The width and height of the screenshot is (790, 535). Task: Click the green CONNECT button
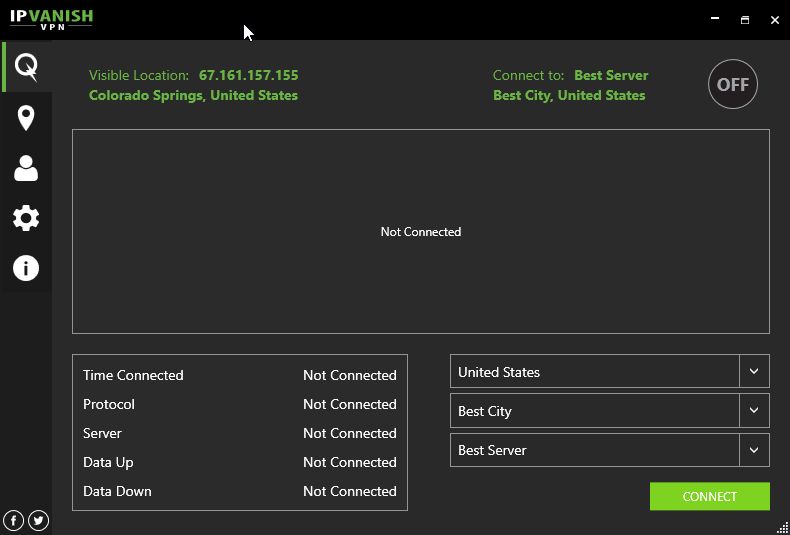(709, 497)
